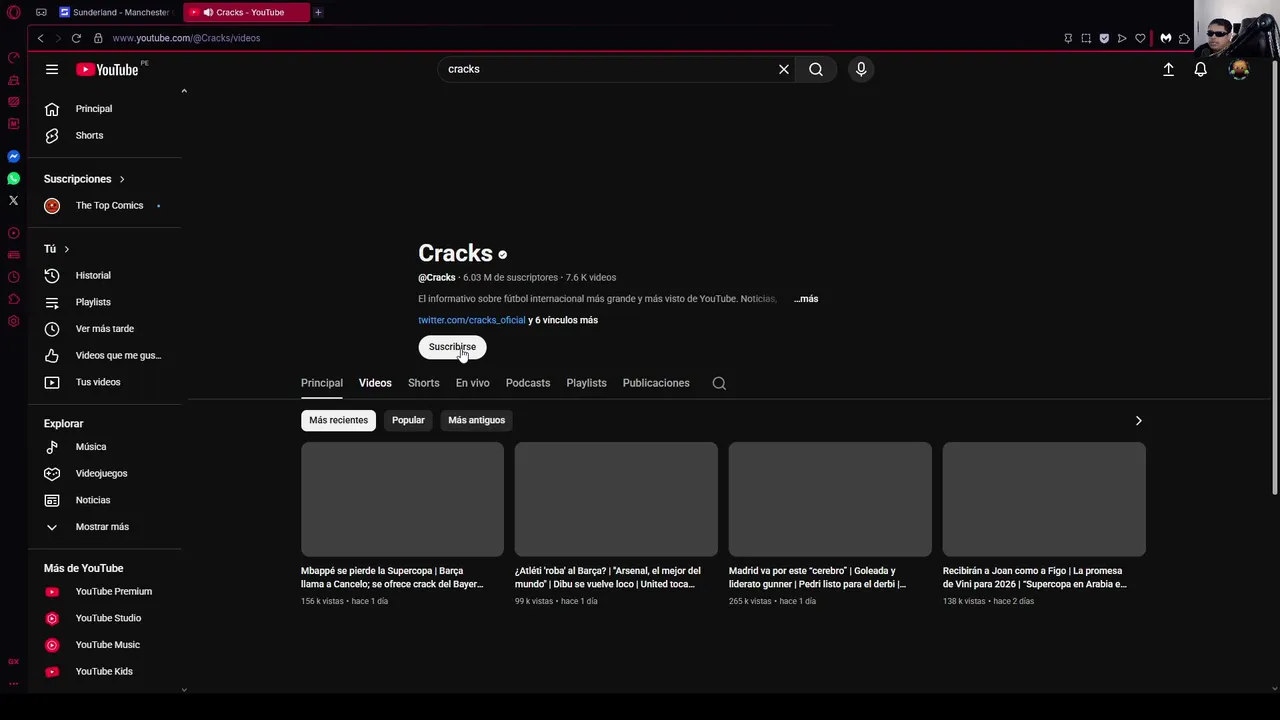Start voice search with microphone icon
Image resolution: width=1280 pixels, height=720 pixels.
(861, 69)
